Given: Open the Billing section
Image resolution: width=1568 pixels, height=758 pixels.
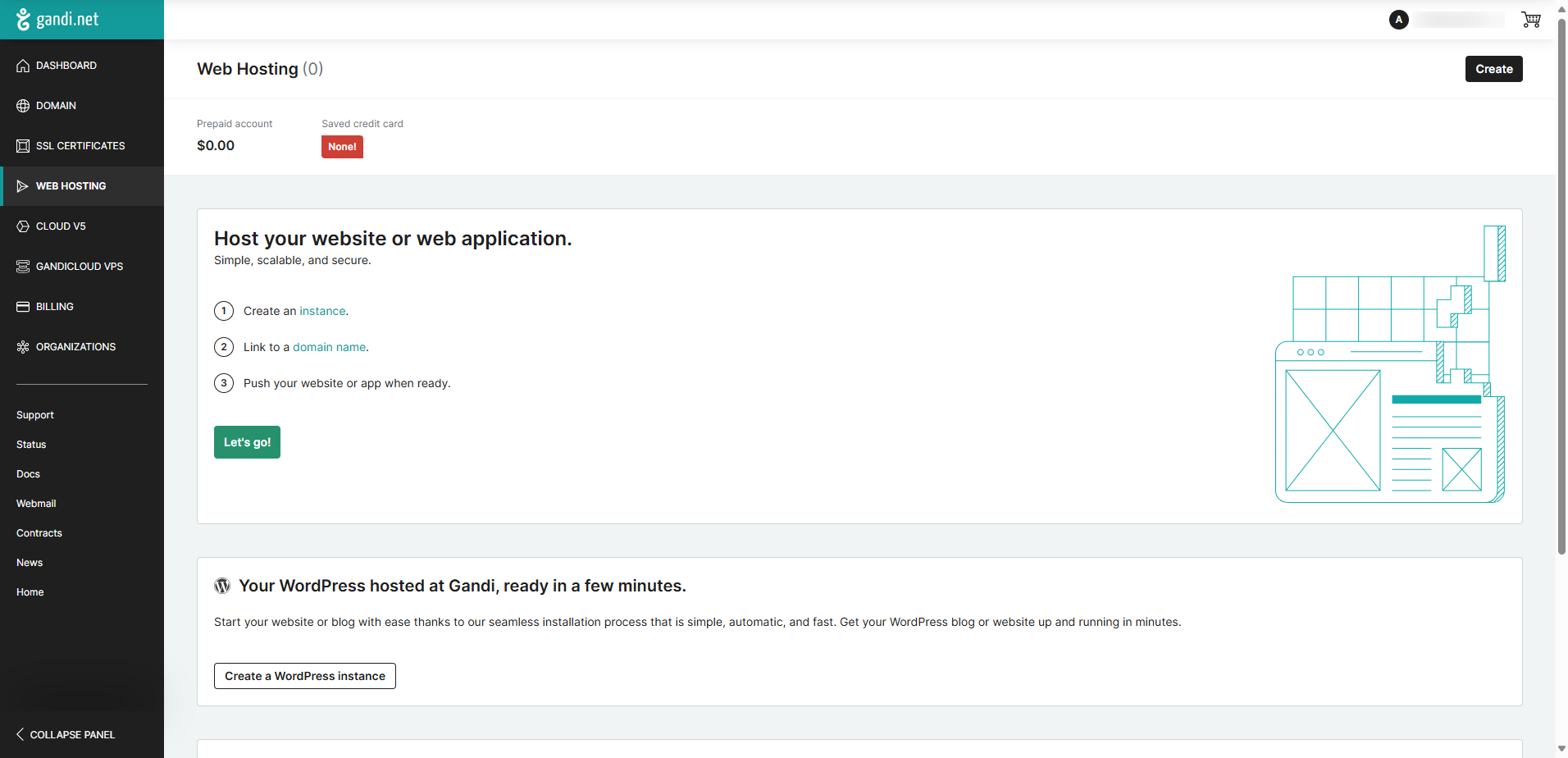Looking at the screenshot, I should tap(82, 307).
